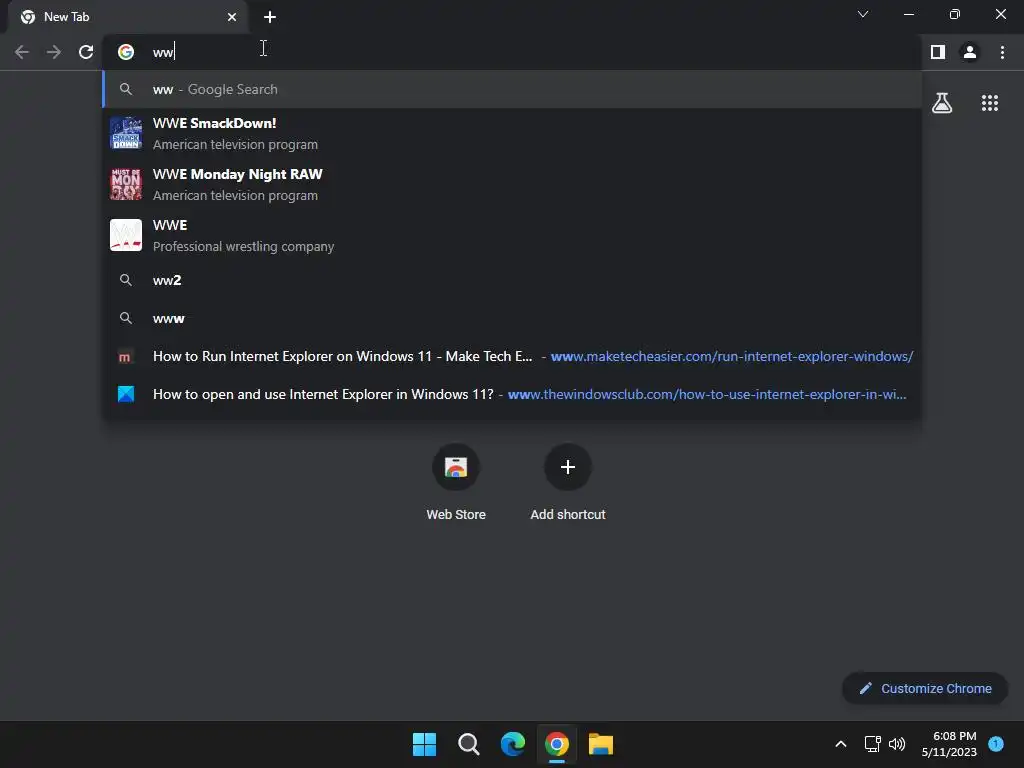The image size is (1024, 768).
Task: Open the tab search dropdown chevron
Action: coord(863,14)
